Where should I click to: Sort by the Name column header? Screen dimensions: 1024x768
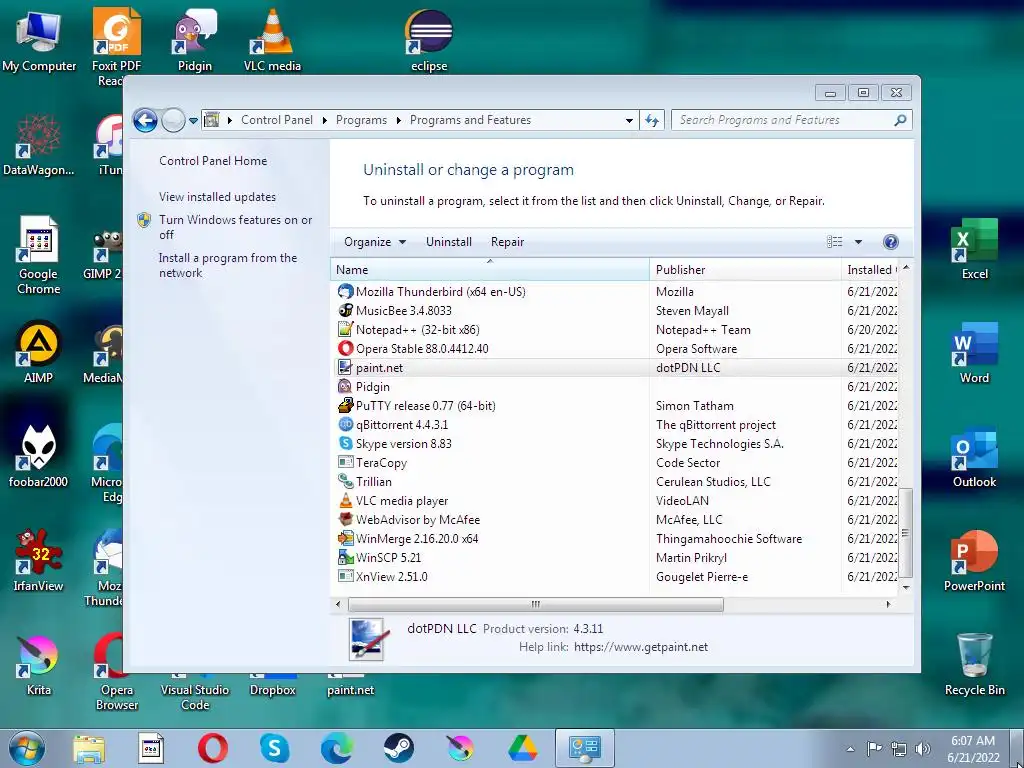(x=490, y=270)
